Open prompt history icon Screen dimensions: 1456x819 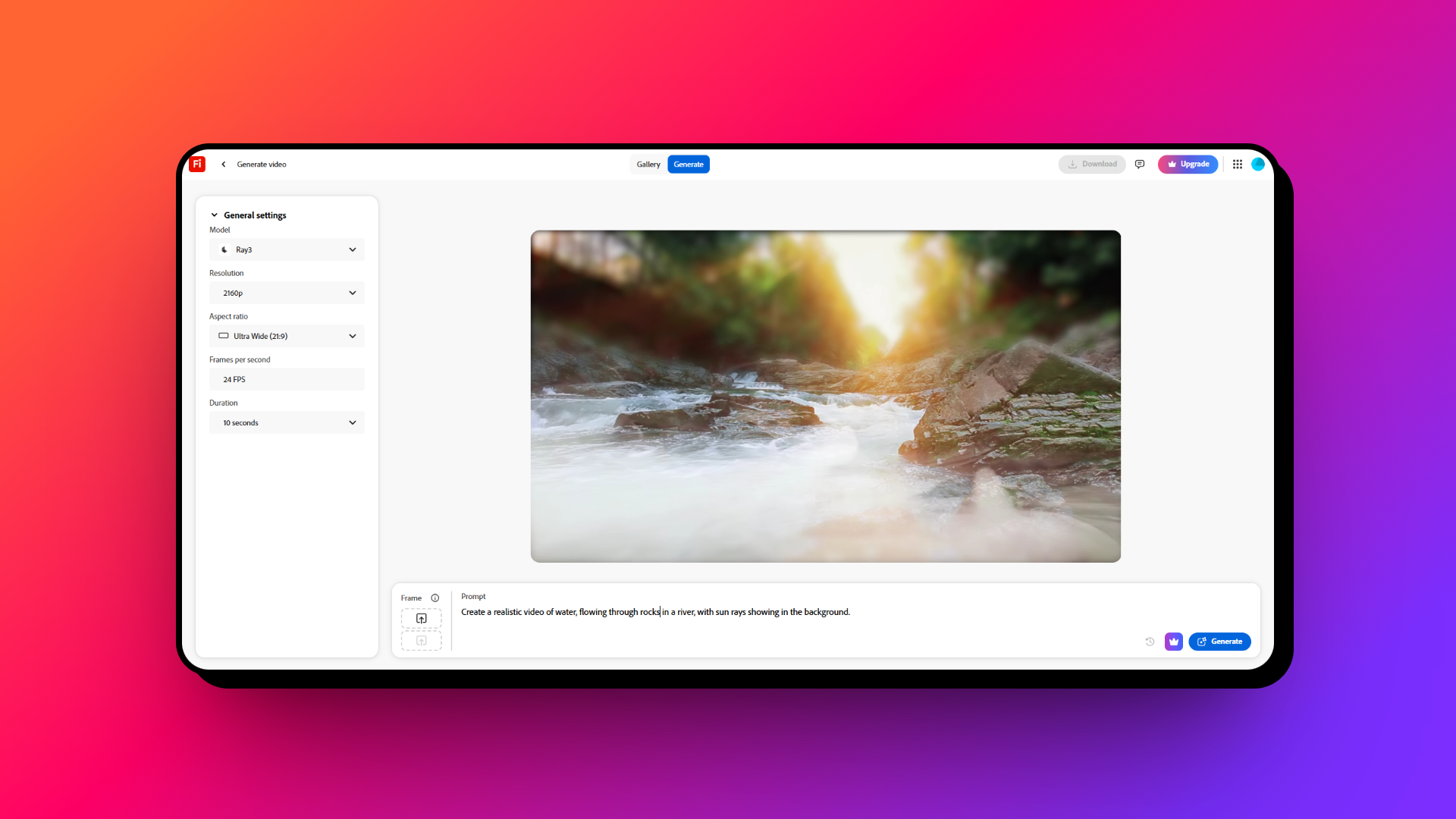coord(1150,642)
